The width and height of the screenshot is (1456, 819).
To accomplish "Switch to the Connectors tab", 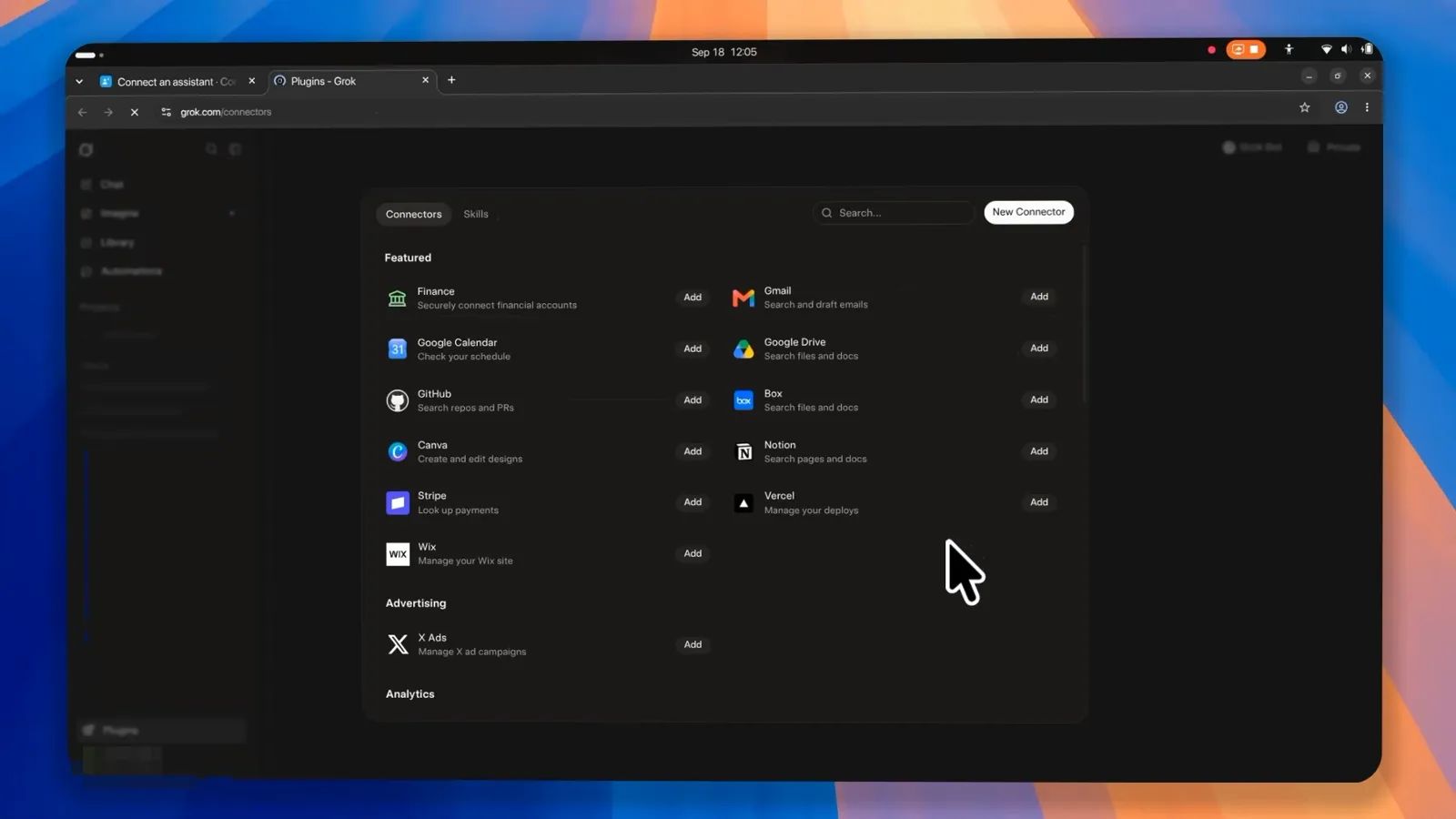I will 413,214.
